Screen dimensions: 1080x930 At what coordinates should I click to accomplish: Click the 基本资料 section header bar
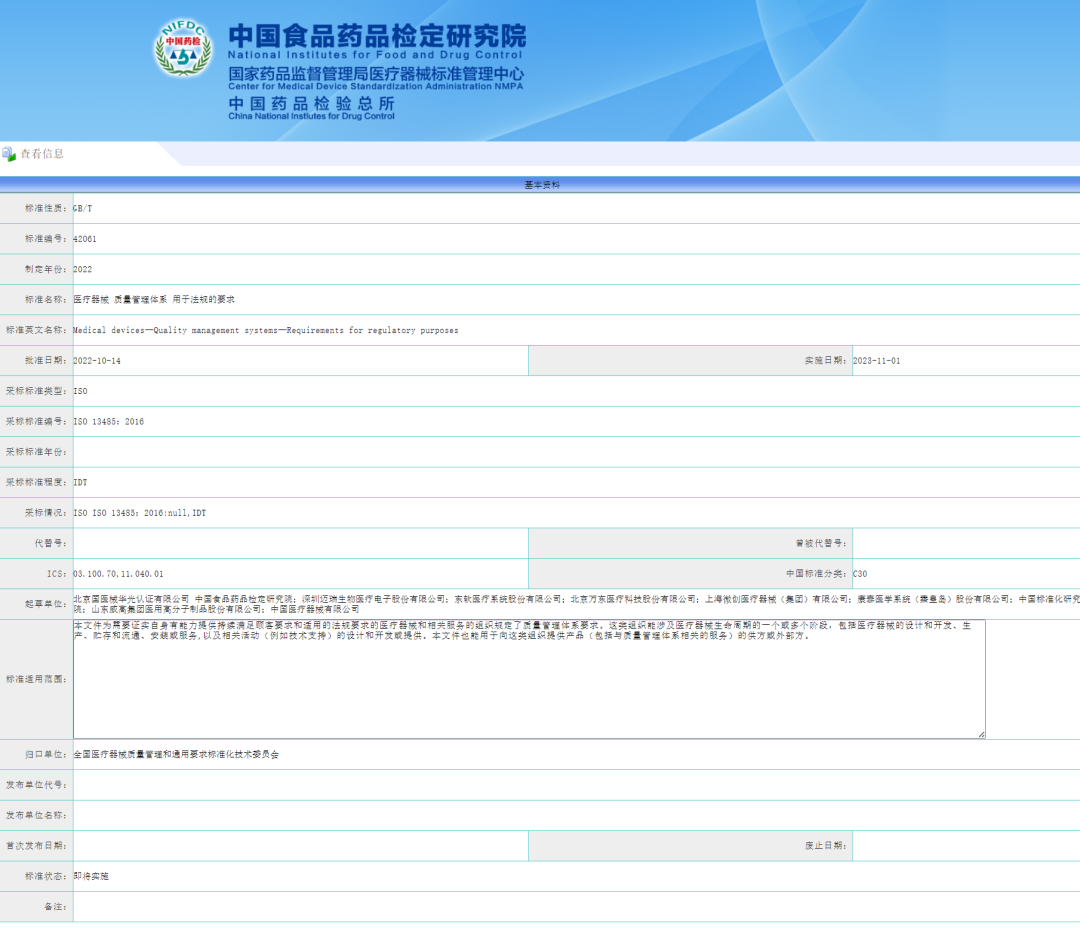click(x=540, y=185)
